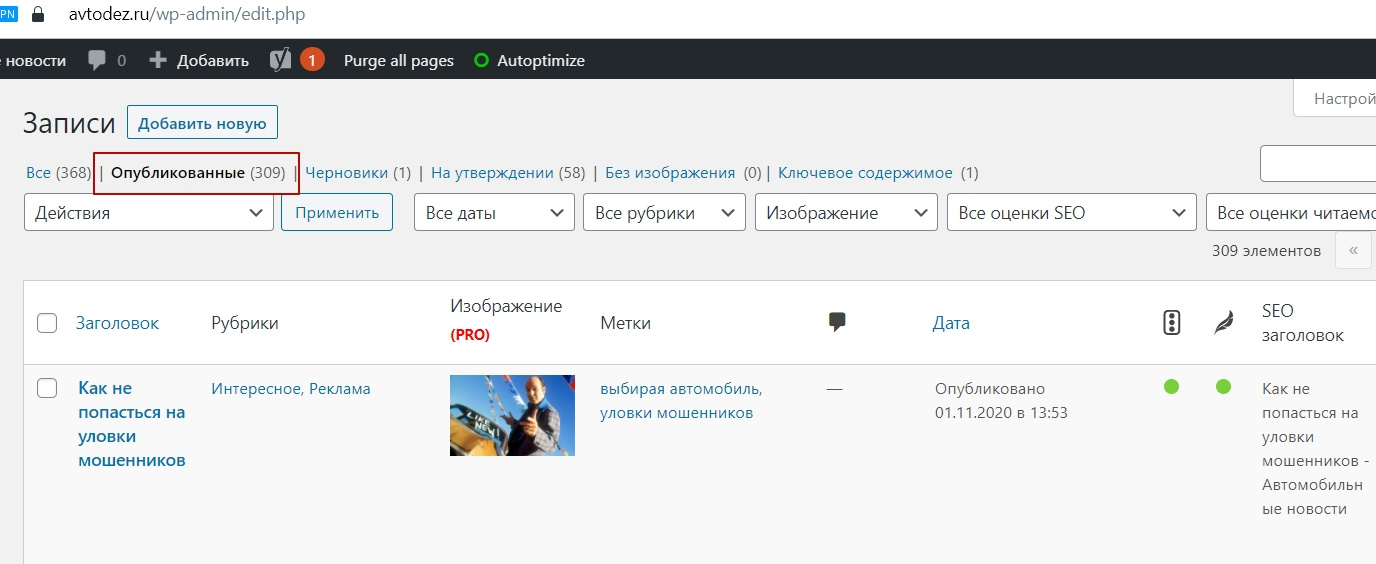Open the Все даты dropdown filter
Screen dimensions: 1376x564
tap(494, 212)
